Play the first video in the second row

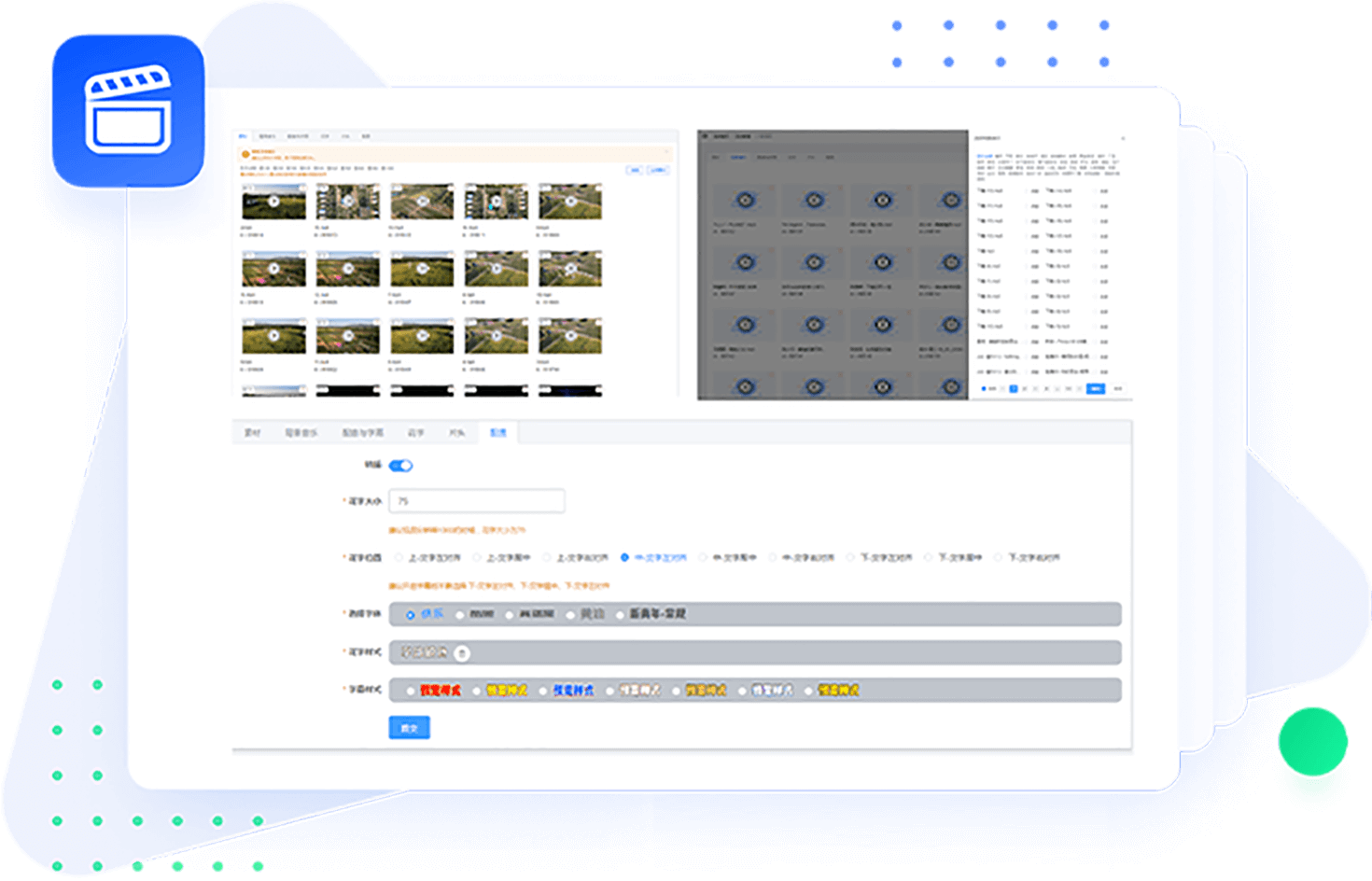(273, 269)
